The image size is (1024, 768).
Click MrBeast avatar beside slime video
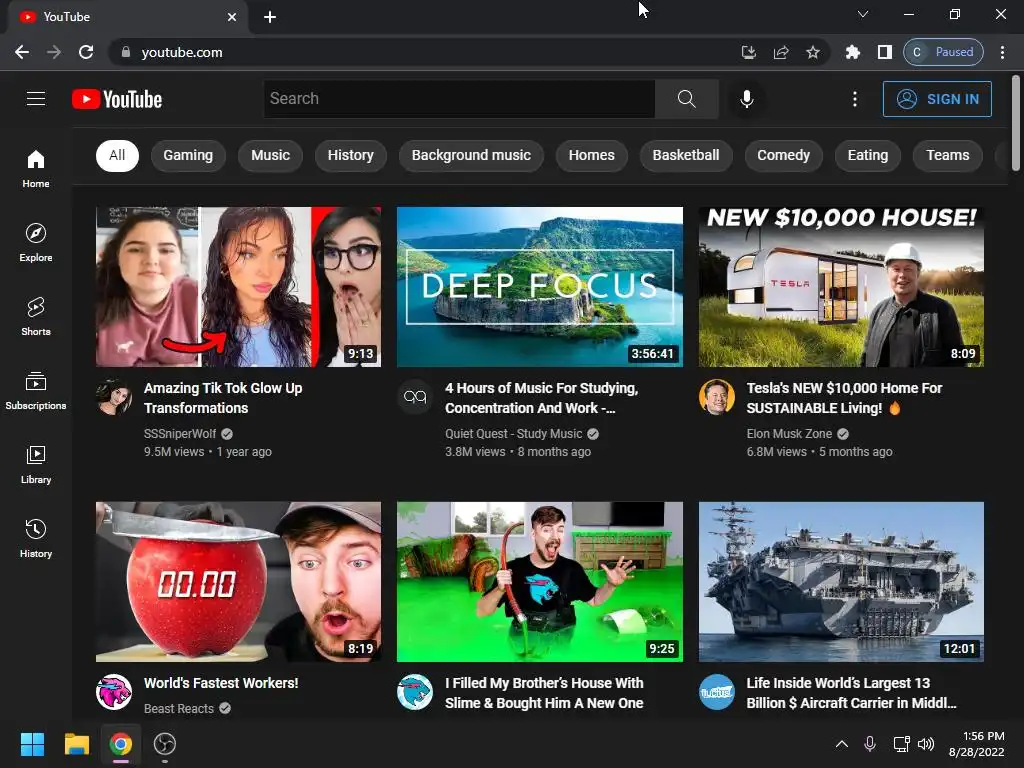coord(415,692)
